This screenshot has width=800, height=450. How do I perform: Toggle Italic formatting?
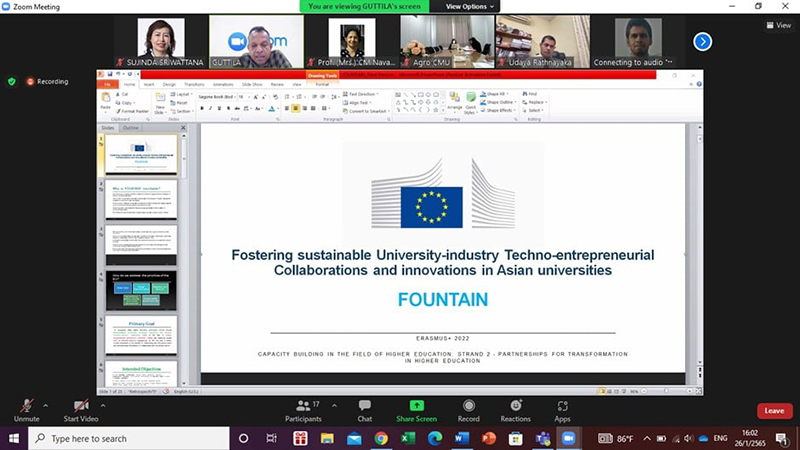[x=211, y=108]
